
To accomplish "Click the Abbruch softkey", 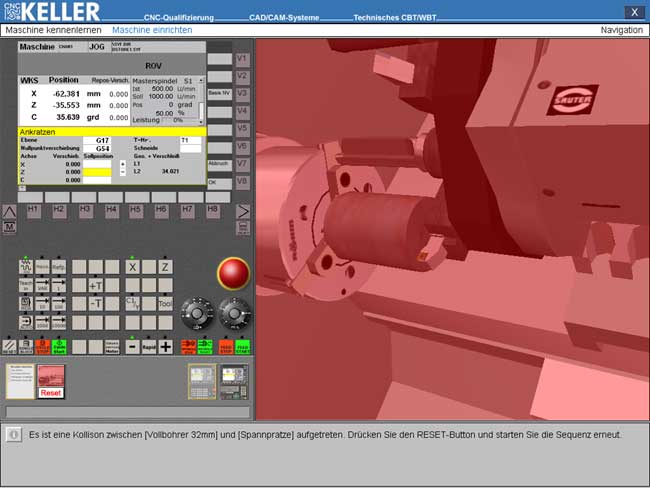I will [218, 164].
